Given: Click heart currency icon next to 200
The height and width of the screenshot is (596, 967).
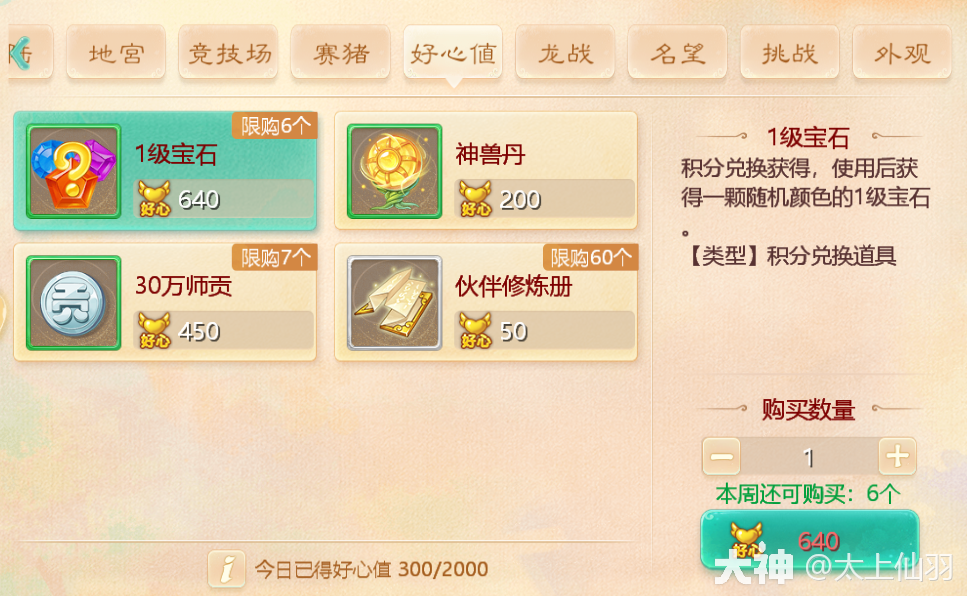Looking at the screenshot, I should tap(475, 199).
